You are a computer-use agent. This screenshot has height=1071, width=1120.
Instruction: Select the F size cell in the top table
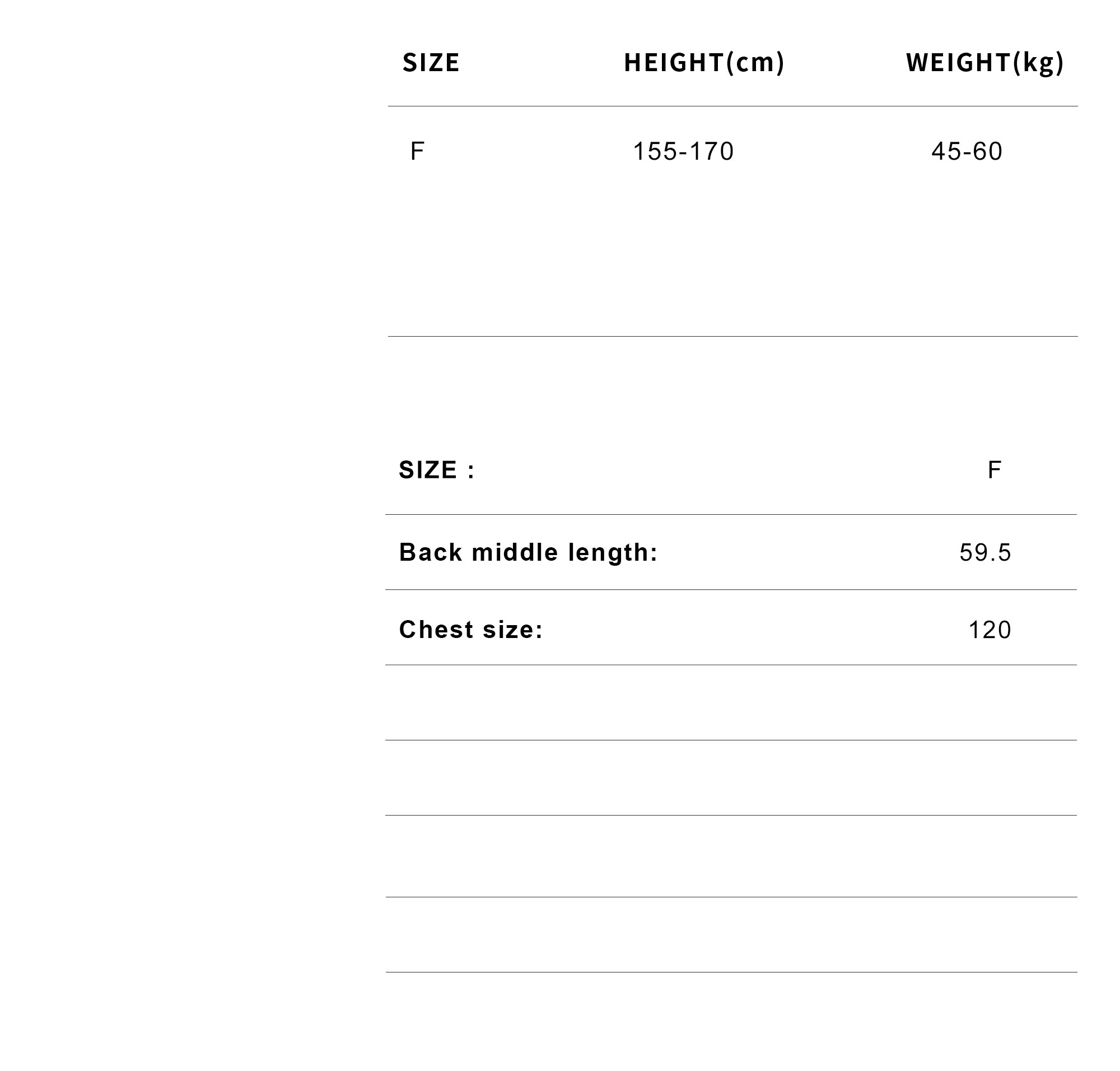[x=417, y=151]
